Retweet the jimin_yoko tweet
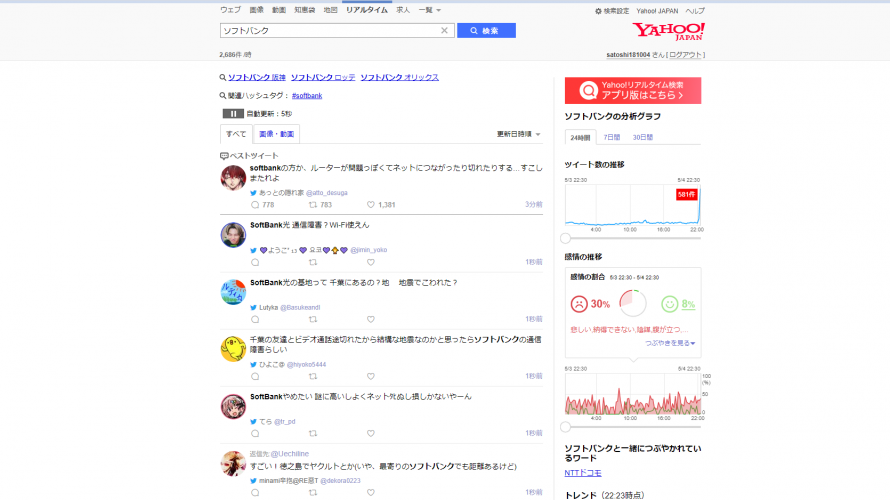Screen dimensions: 890x500 313,262
